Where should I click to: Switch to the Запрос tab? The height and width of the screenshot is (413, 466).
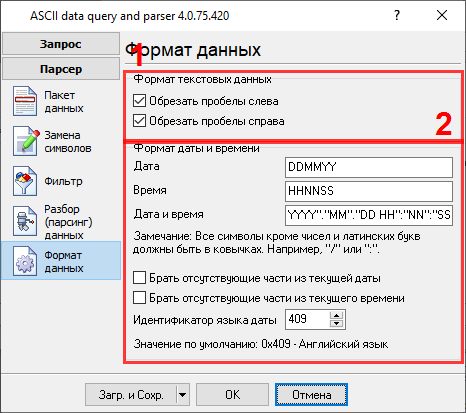(x=61, y=44)
